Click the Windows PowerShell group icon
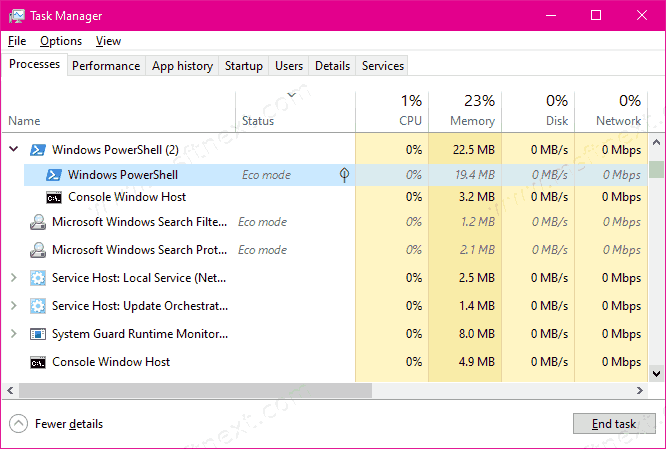Image resolution: width=666 pixels, height=449 pixels. click(x=38, y=150)
